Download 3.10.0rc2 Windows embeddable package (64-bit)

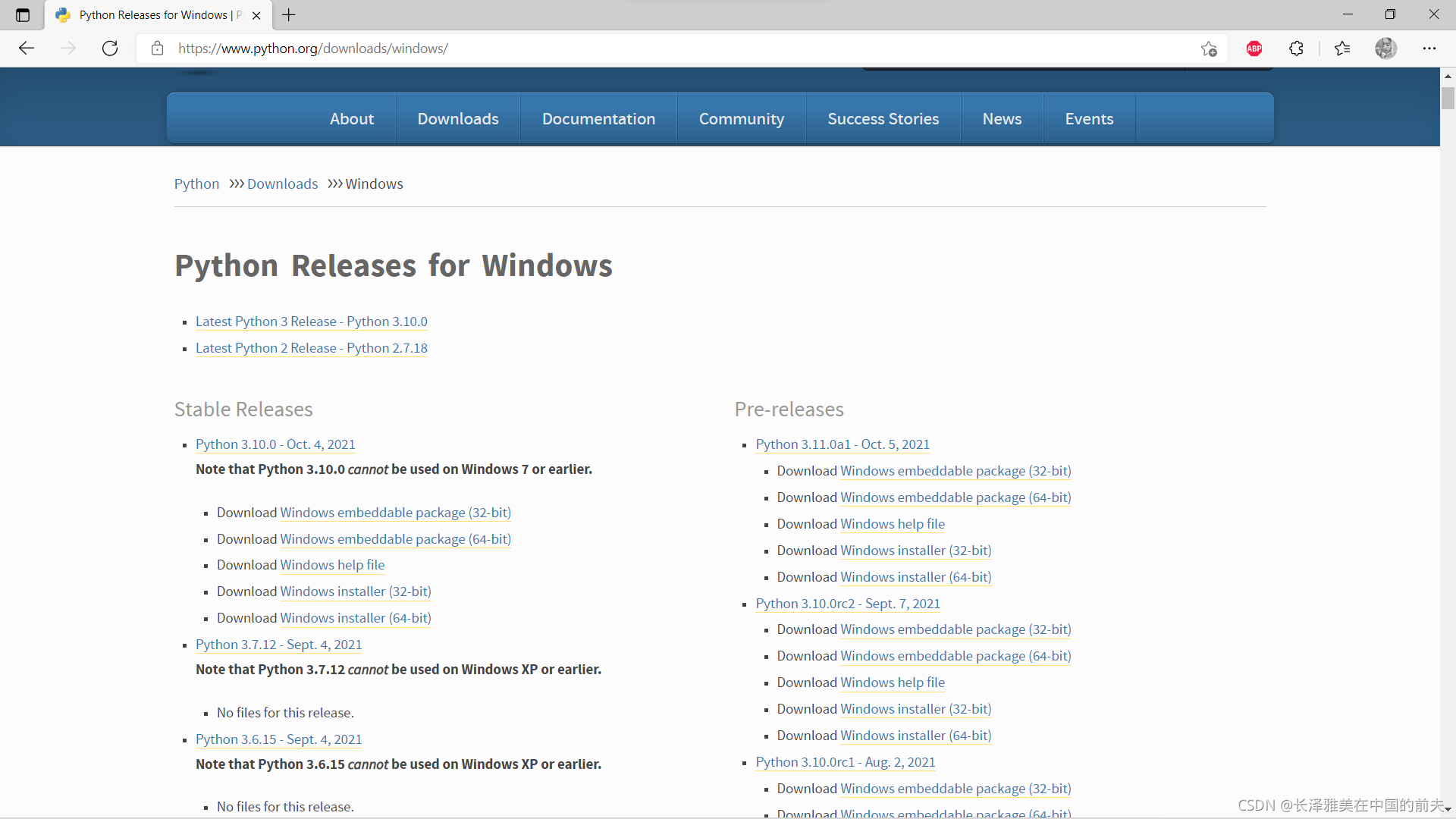pos(955,656)
